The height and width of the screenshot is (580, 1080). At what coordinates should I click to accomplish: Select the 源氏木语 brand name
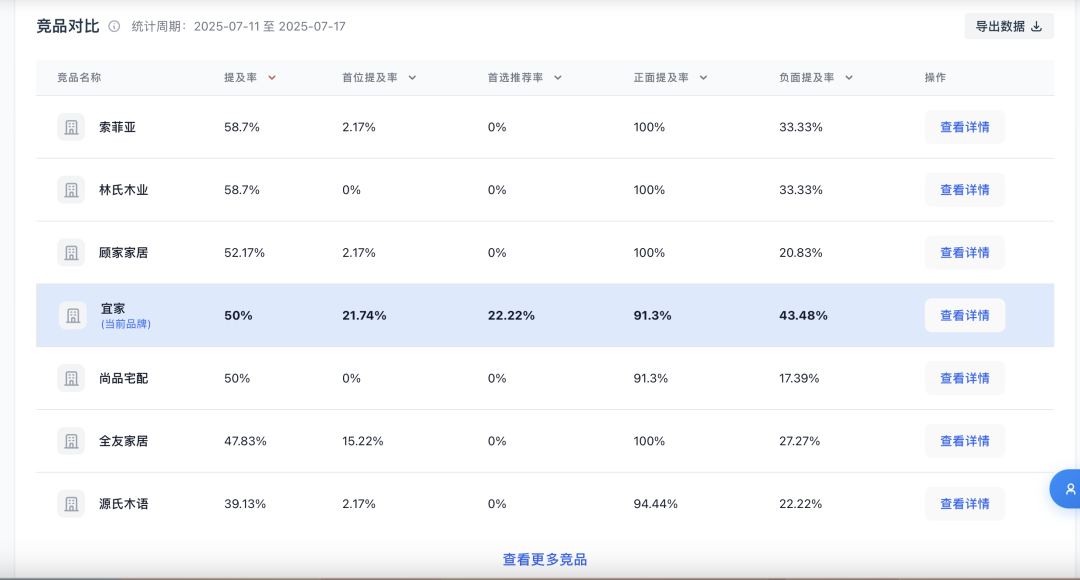click(x=123, y=504)
